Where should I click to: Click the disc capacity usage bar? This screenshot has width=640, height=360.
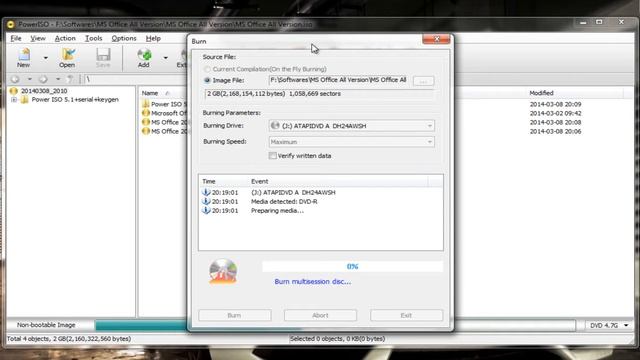(335, 325)
